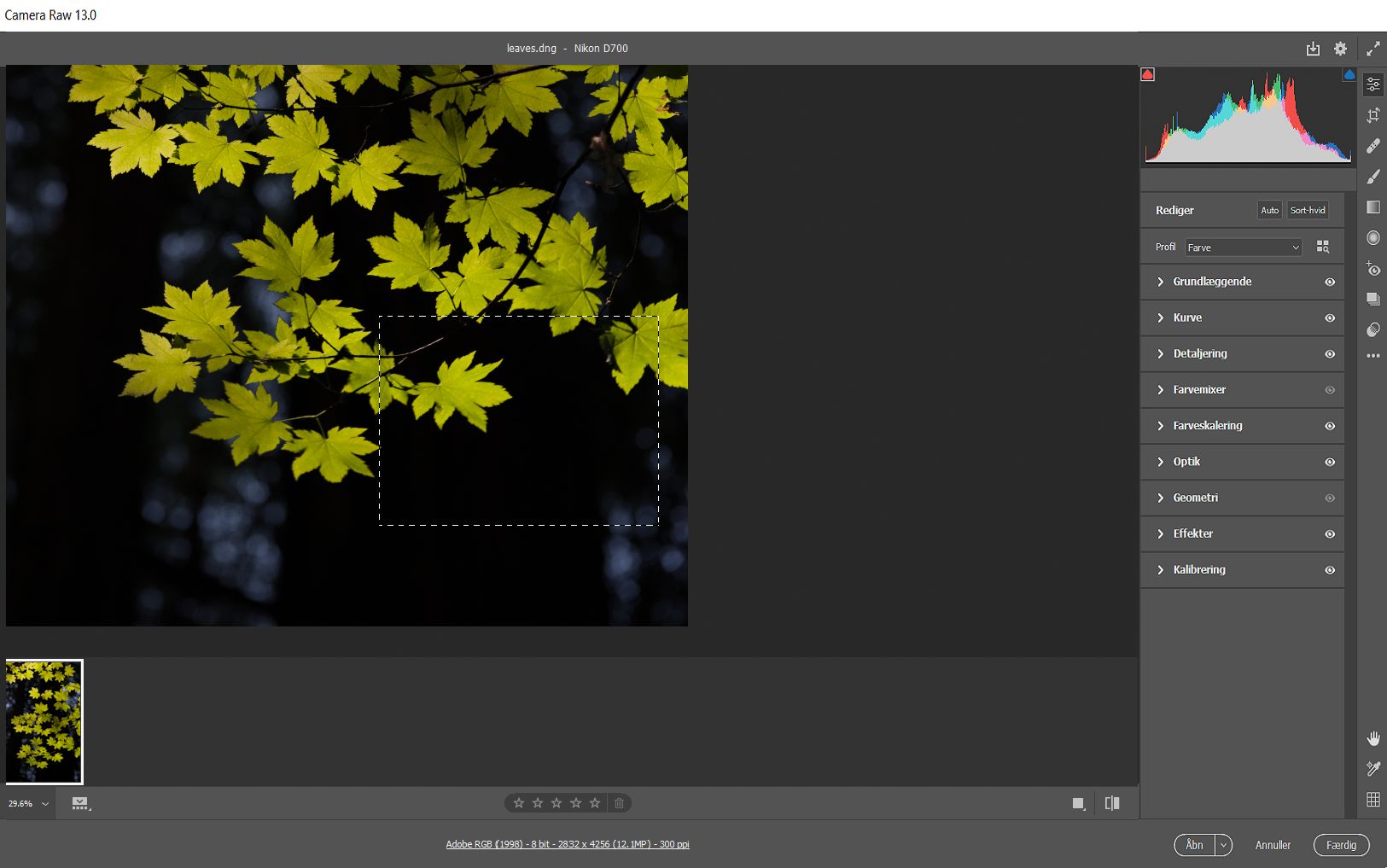Mark the image for deletion trash icon
The width and height of the screenshot is (1387, 868).
[x=620, y=803]
